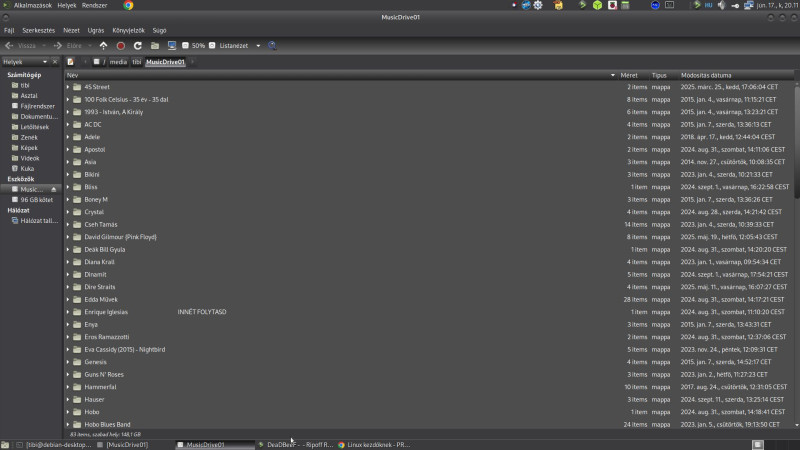Open the green cube tray icon
Screen dimensions: 800x450
(597, 5)
